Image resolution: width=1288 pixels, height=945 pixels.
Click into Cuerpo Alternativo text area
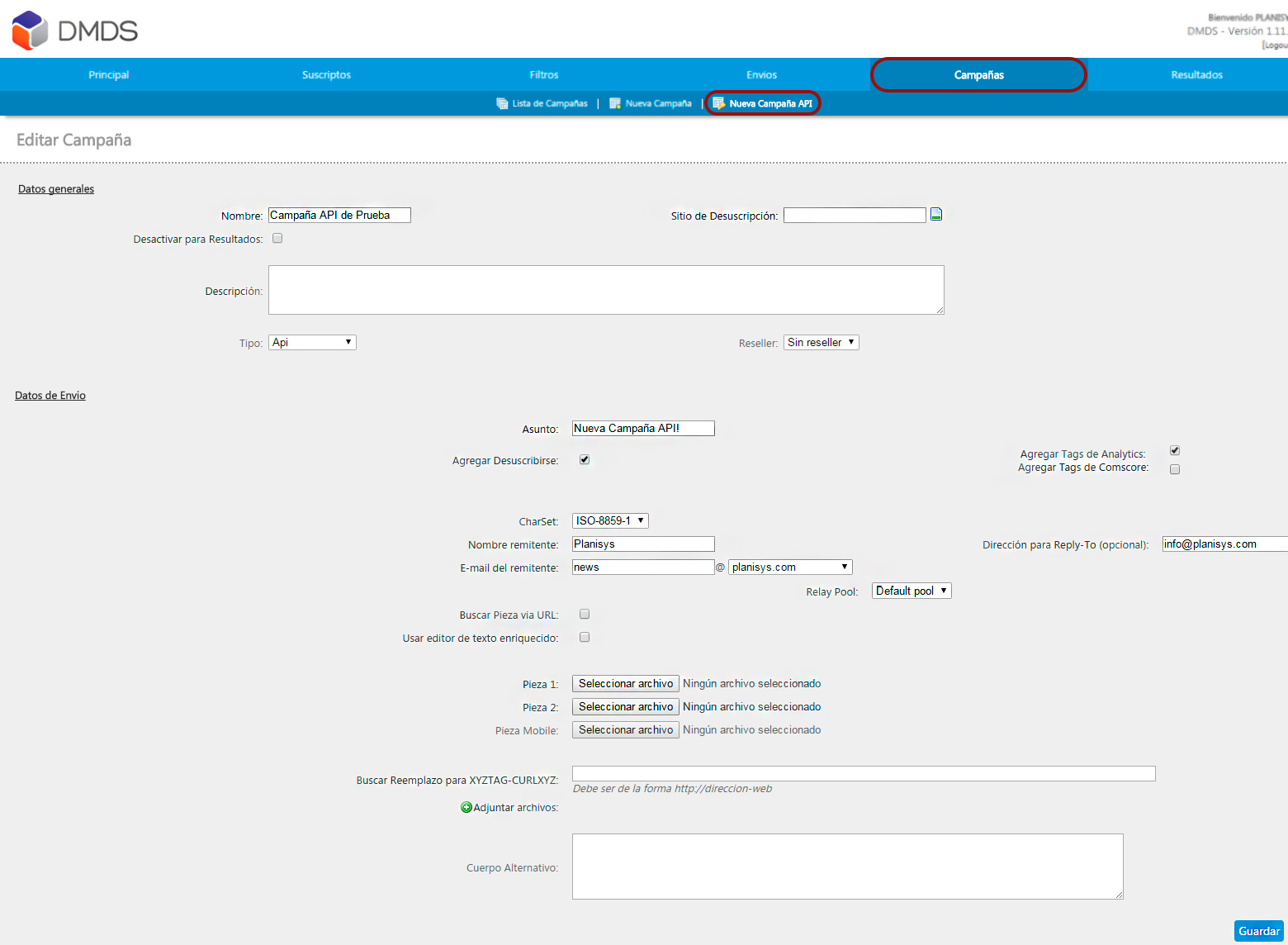(x=848, y=867)
